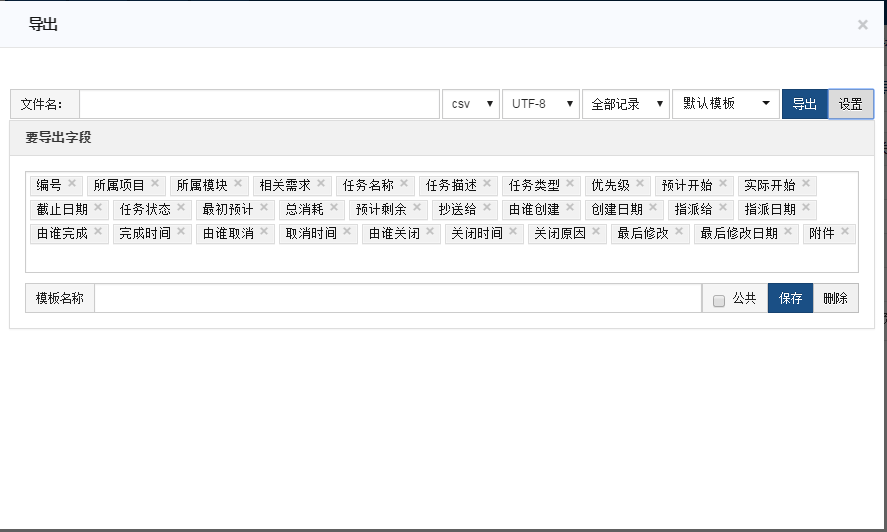The width and height of the screenshot is (887, 532).
Task: Open the csv file format dropdown
Action: 471,104
